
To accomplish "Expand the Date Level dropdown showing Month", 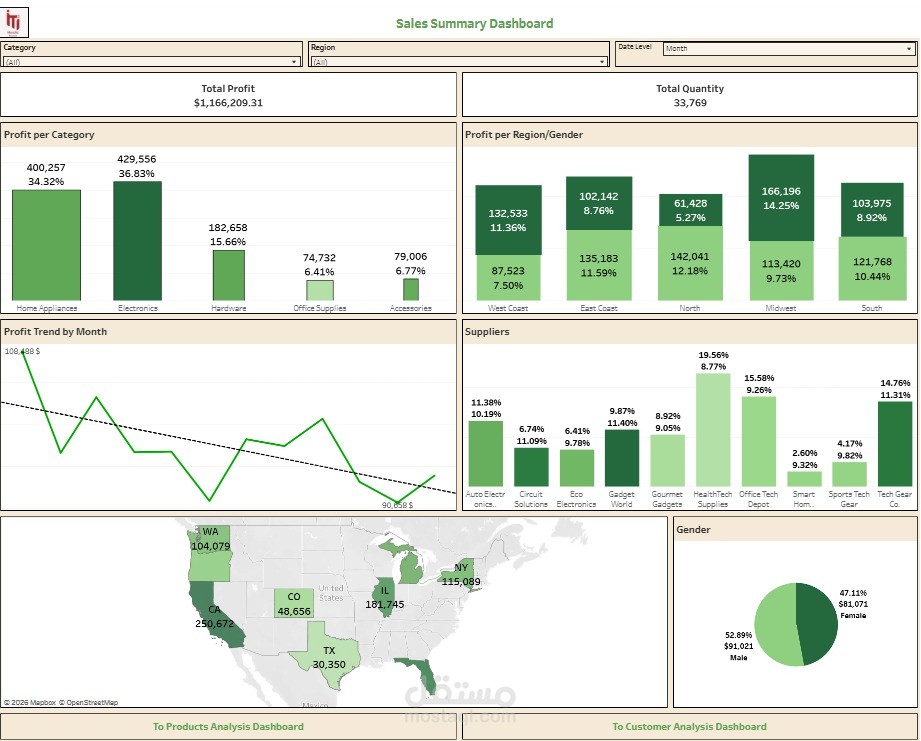I will [910, 48].
